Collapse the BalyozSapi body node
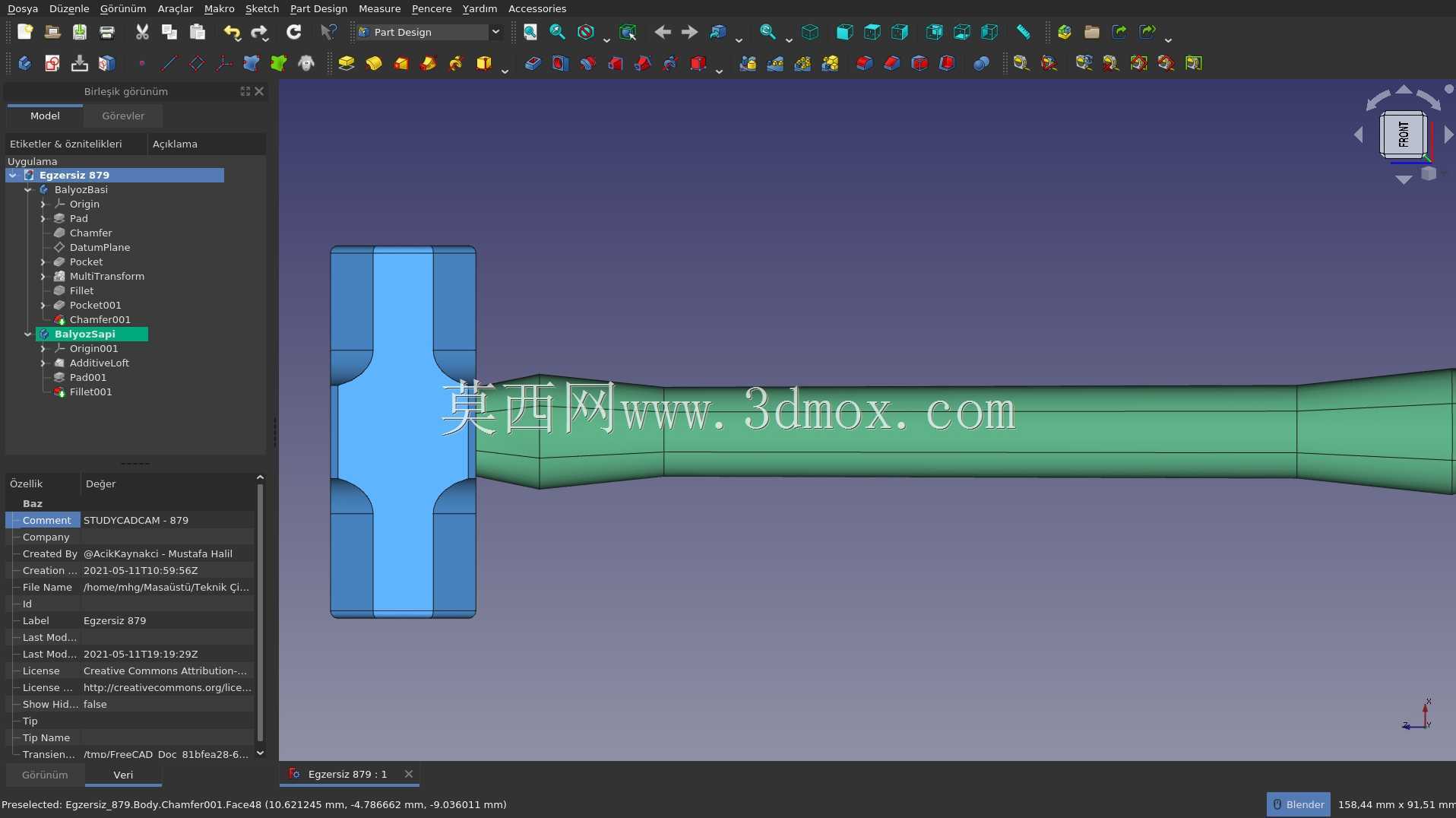Image resolution: width=1456 pixels, height=818 pixels. [x=28, y=334]
